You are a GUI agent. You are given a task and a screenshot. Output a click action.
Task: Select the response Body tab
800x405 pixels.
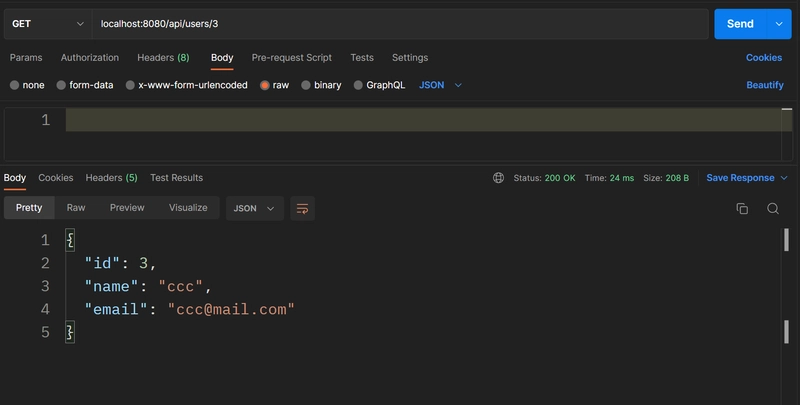pos(15,178)
